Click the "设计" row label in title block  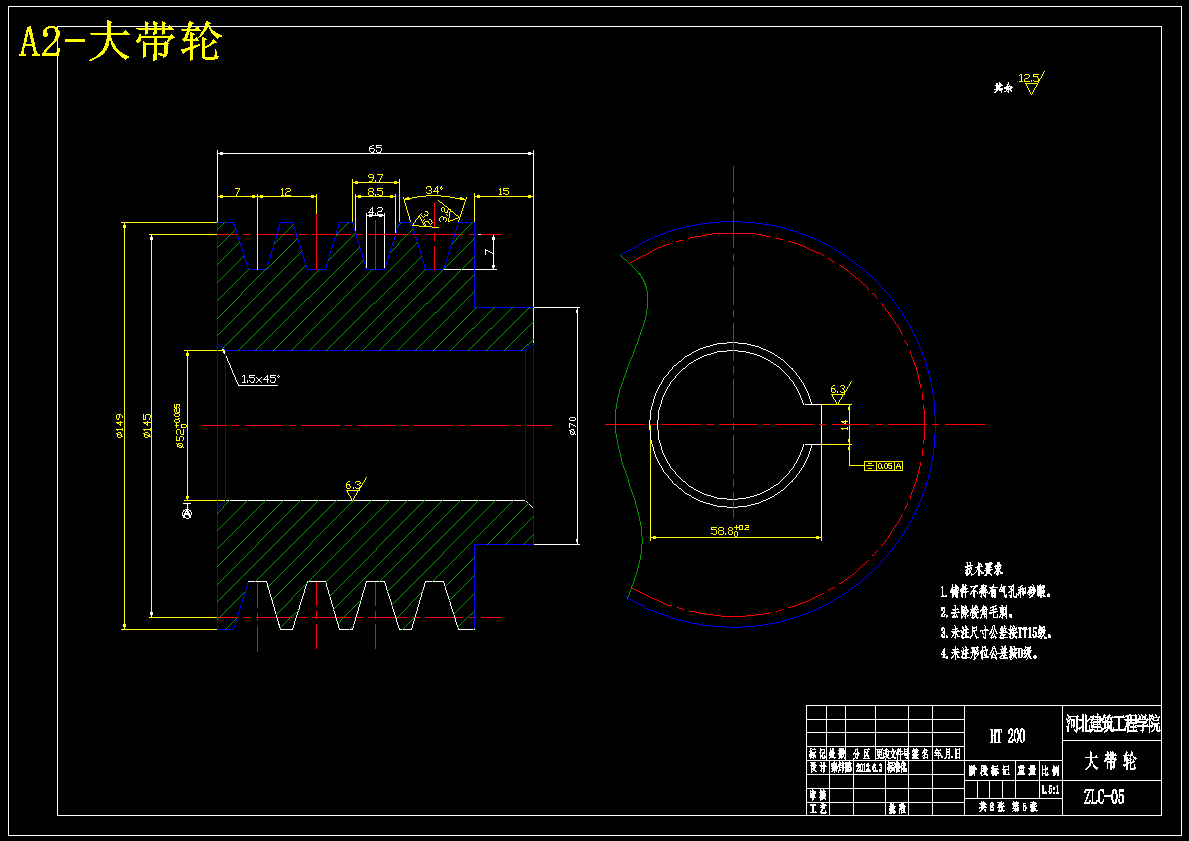(x=818, y=767)
